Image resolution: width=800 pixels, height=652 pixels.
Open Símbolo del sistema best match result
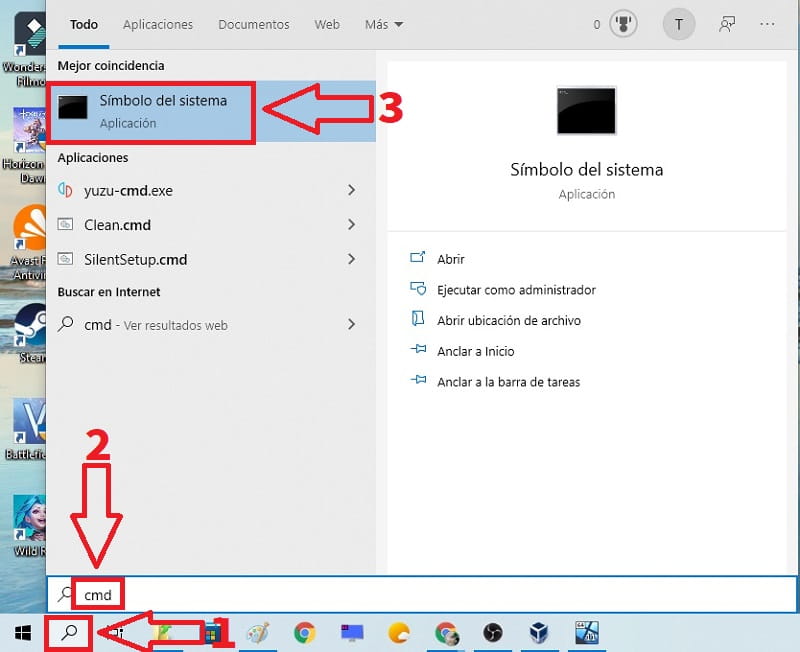[x=211, y=112]
